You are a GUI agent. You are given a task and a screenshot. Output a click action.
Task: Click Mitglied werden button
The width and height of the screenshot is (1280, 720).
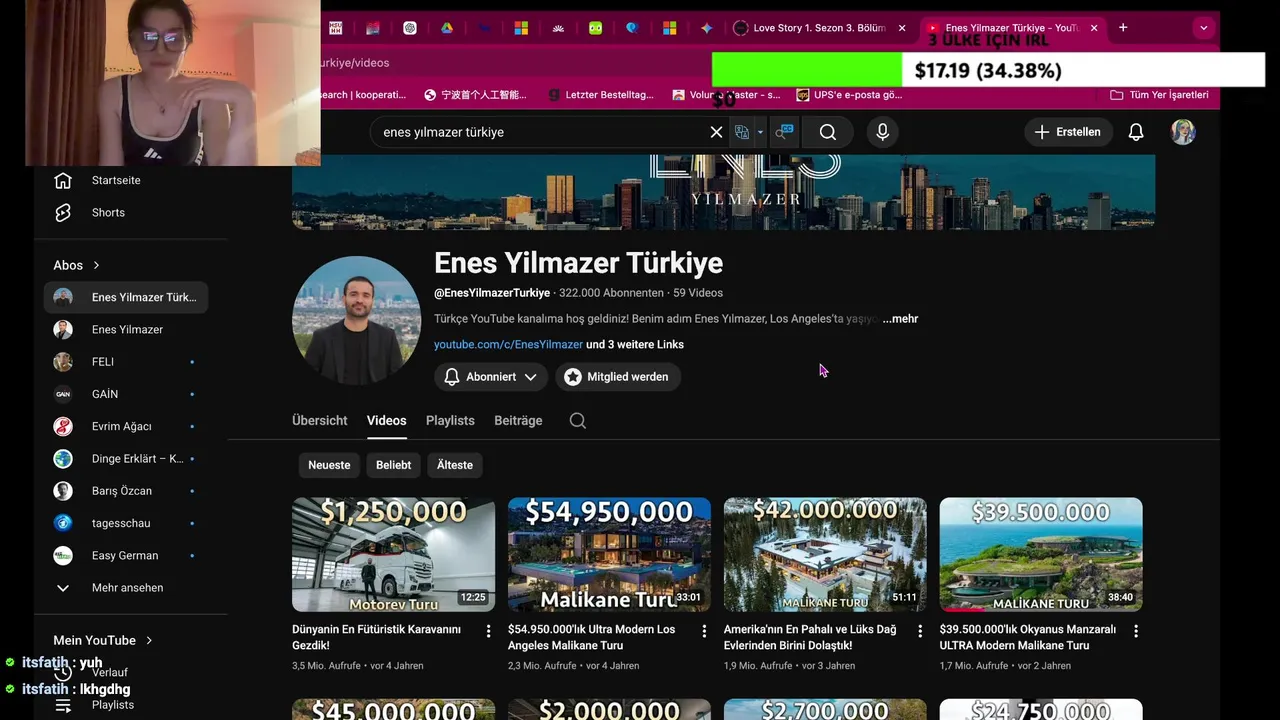[x=616, y=377]
